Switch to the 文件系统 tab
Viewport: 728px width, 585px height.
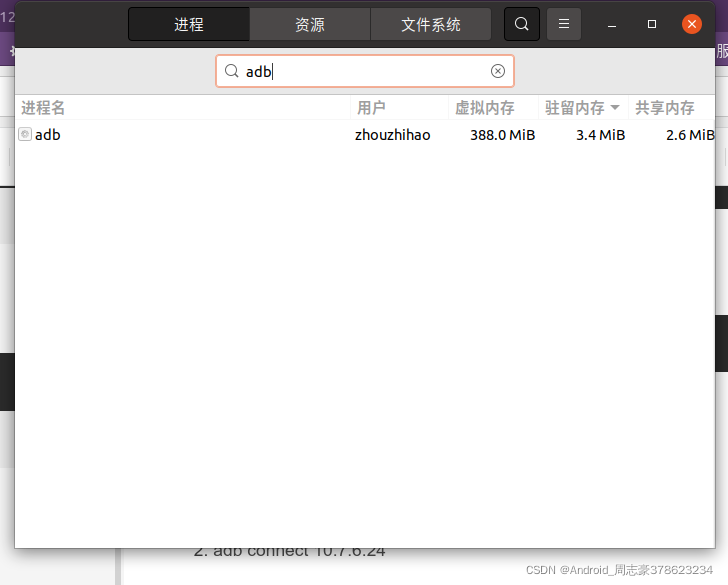431,24
